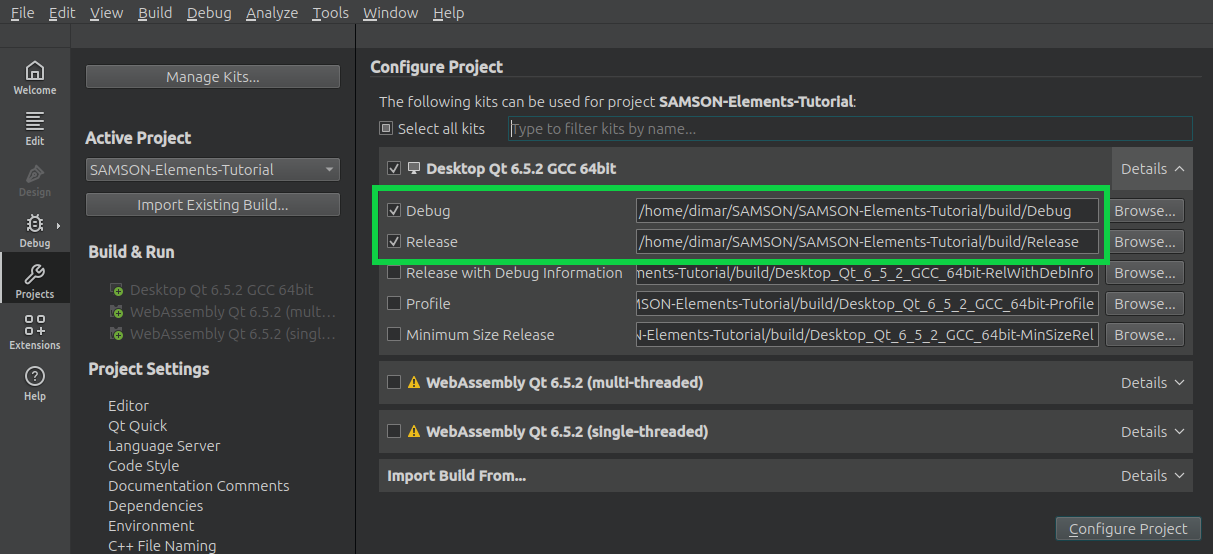Open the Welcome mode
This screenshot has height=554, width=1213.
[35, 77]
